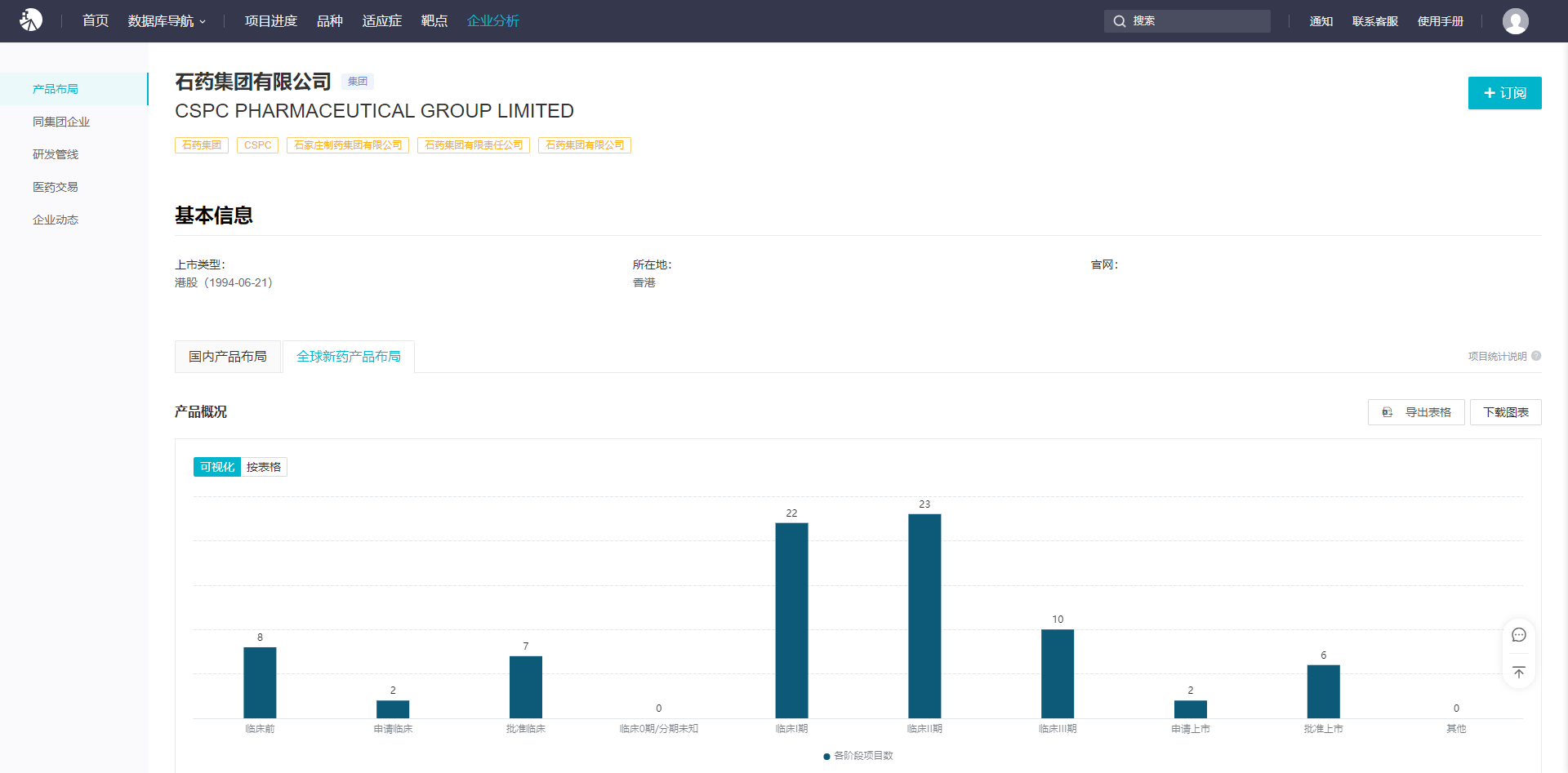Open the 品种 menu item
Image resolution: width=1568 pixels, height=773 pixels.
pyautogui.click(x=330, y=21)
